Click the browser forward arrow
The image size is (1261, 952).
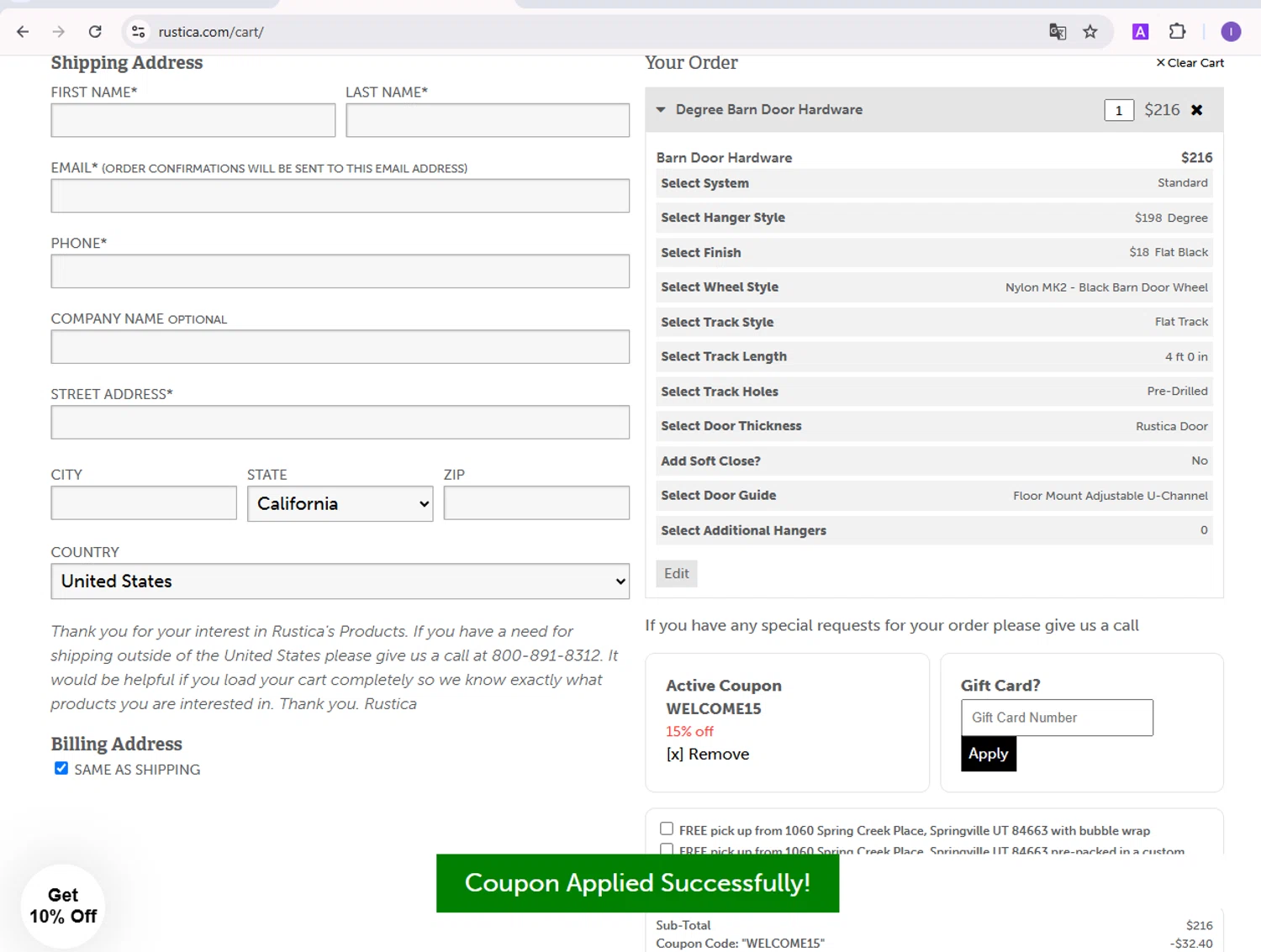point(59,32)
